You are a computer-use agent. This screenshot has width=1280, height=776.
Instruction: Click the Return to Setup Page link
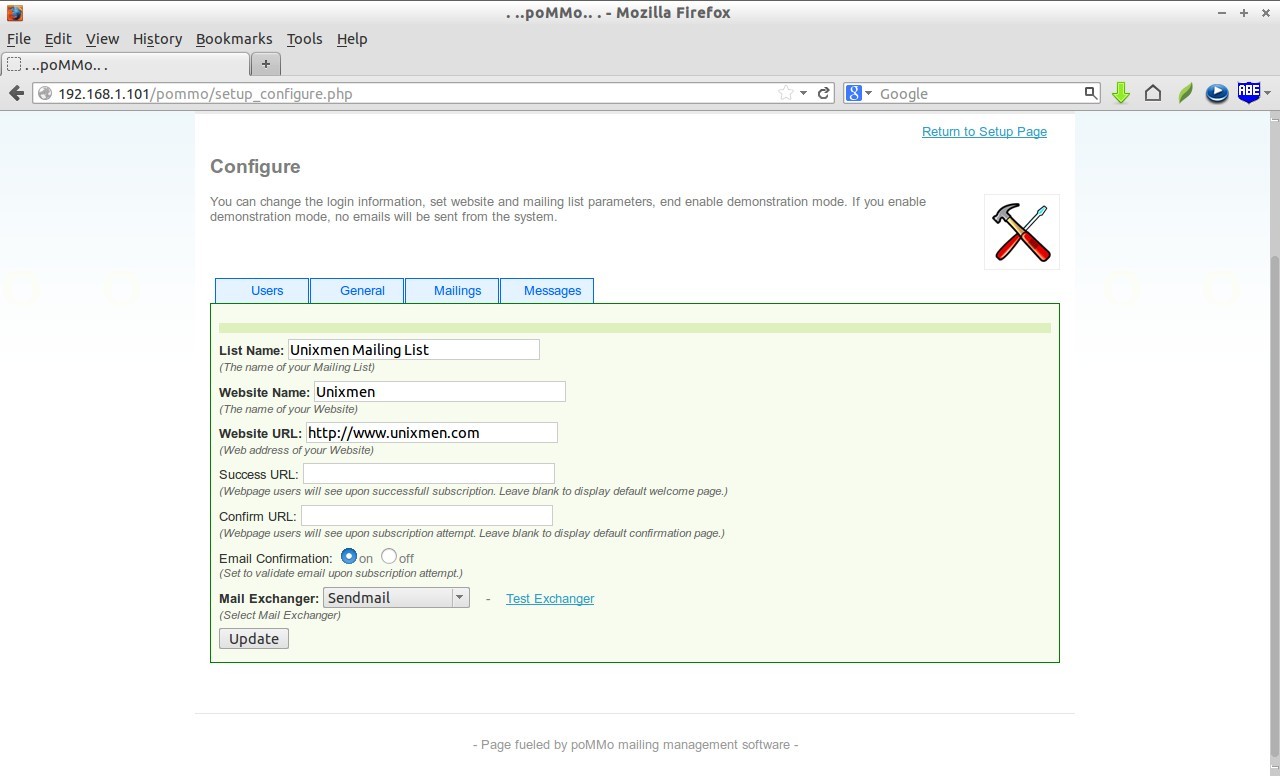[x=984, y=131]
